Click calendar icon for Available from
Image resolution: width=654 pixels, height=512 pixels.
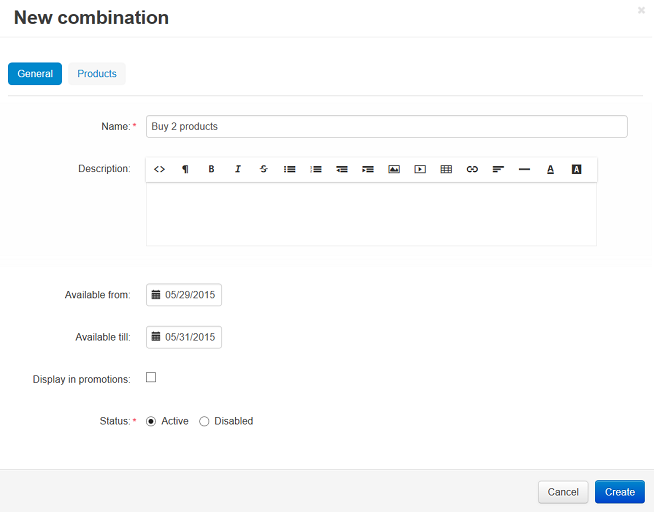(x=156, y=295)
